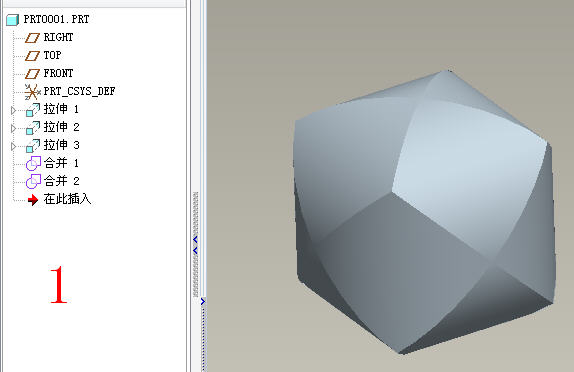This screenshot has height=372, width=574.
Task: Expand the 拉伸 1 tree node
Action: [x=14, y=110]
